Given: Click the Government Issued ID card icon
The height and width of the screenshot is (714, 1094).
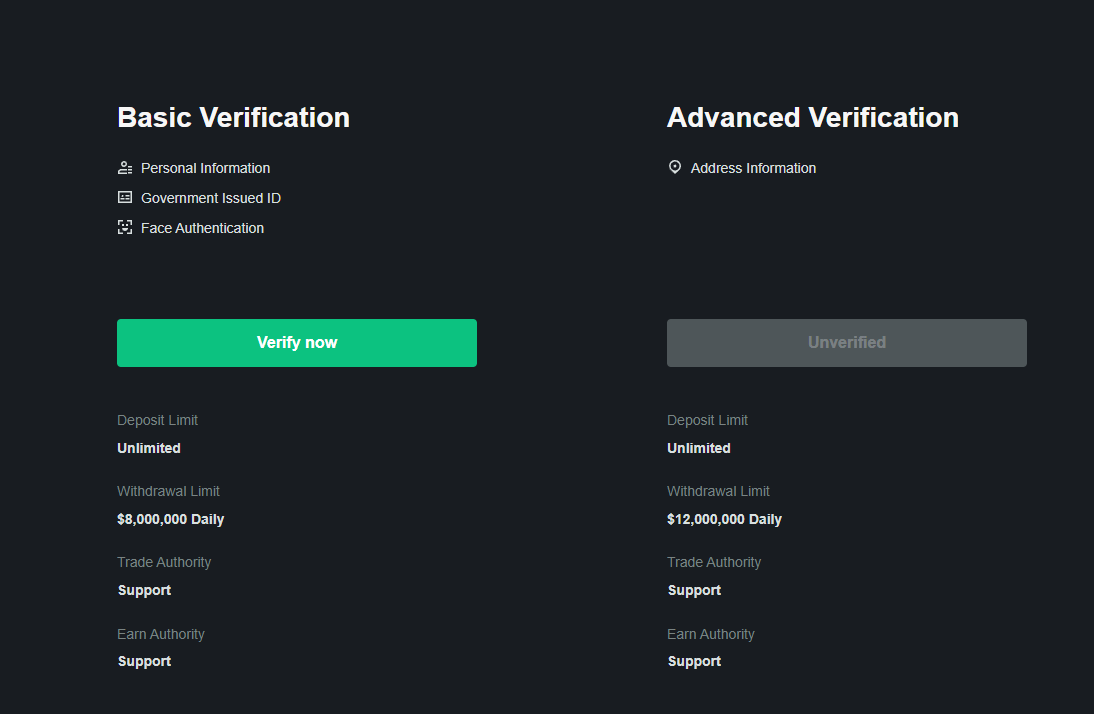Looking at the screenshot, I should click(125, 197).
